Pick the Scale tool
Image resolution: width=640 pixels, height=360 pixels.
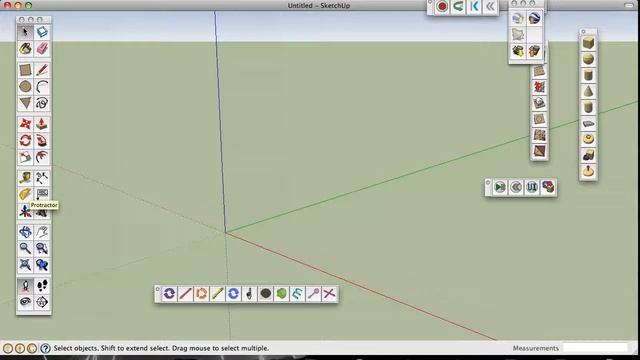pos(25,157)
